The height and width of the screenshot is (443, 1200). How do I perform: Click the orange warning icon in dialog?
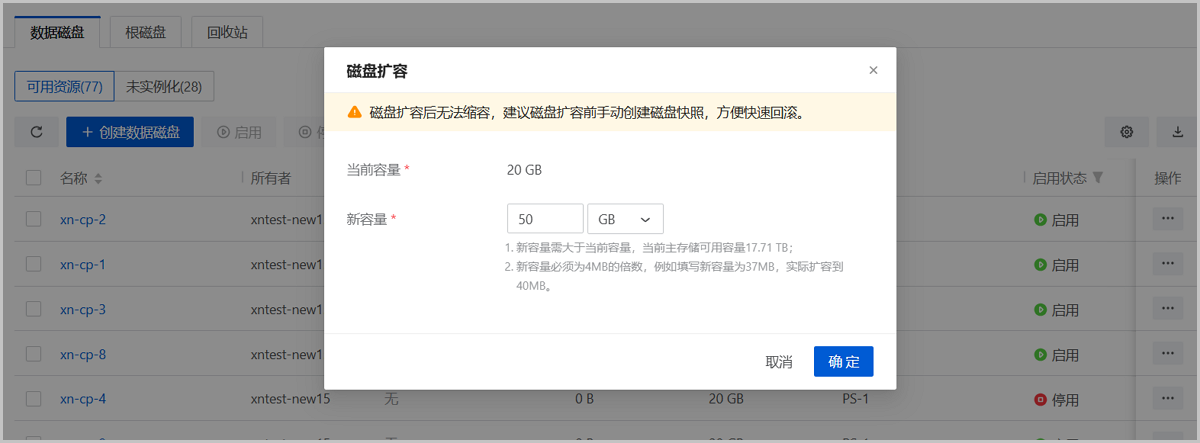click(354, 112)
